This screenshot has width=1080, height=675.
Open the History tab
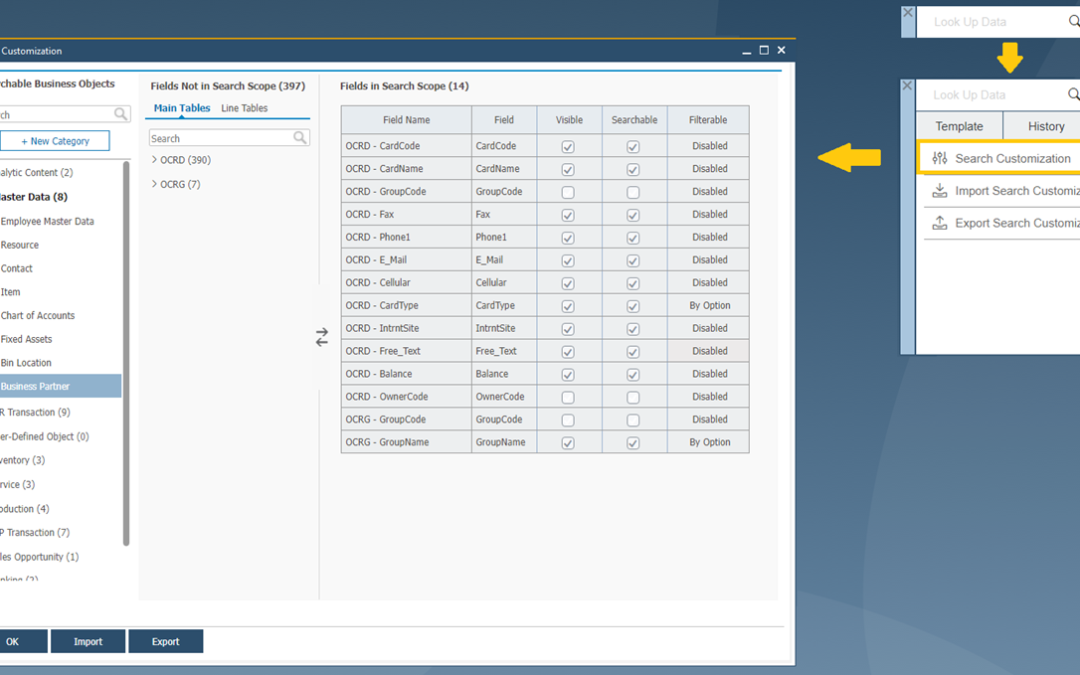(x=1045, y=127)
